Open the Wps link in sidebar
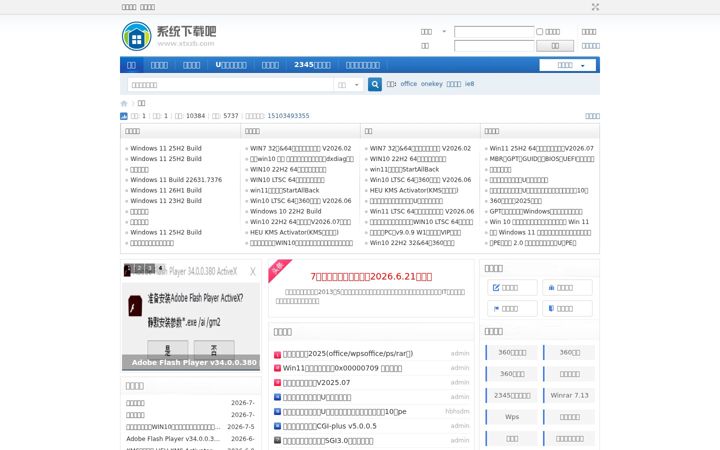 [512, 417]
